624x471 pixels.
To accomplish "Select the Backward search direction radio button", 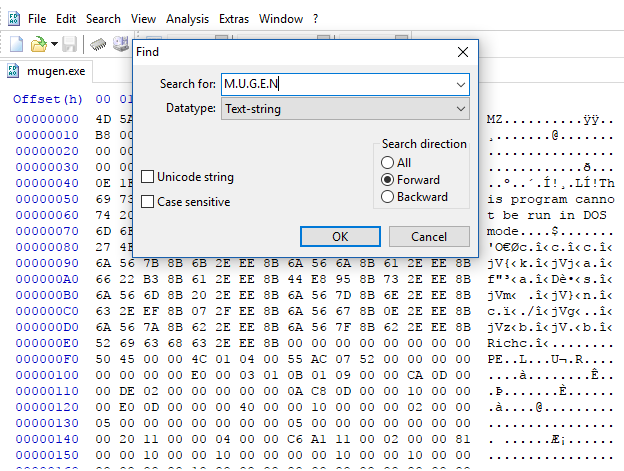I will point(387,197).
